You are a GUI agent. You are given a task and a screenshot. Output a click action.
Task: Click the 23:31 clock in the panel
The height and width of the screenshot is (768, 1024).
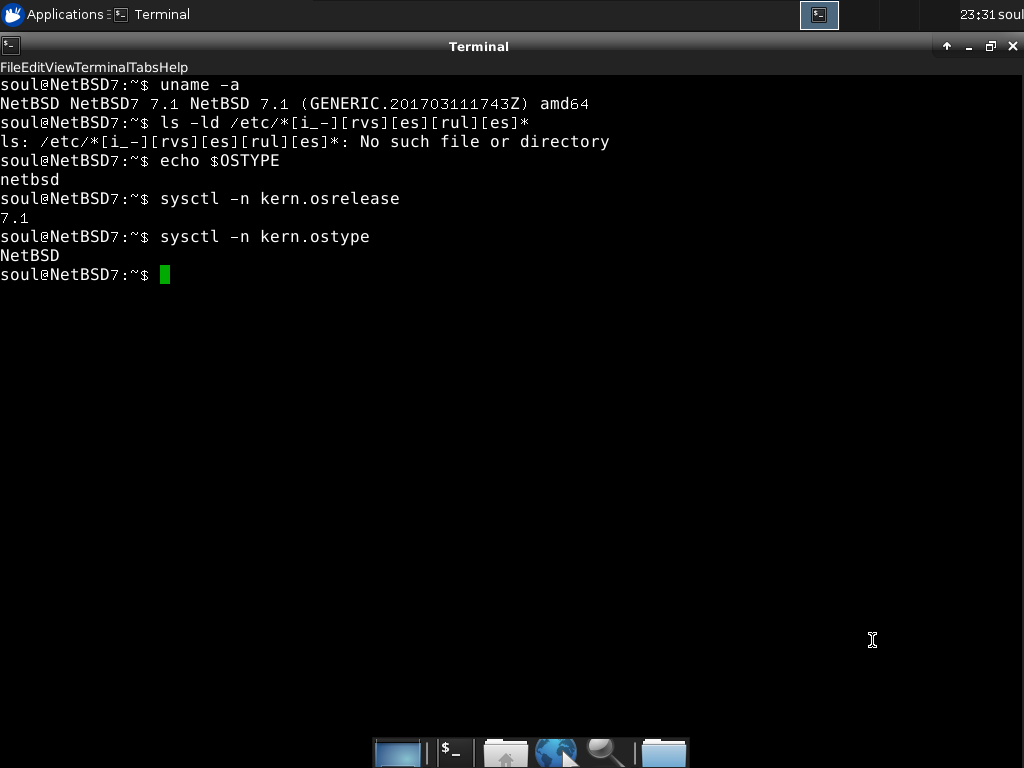click(x=978, y=14)
